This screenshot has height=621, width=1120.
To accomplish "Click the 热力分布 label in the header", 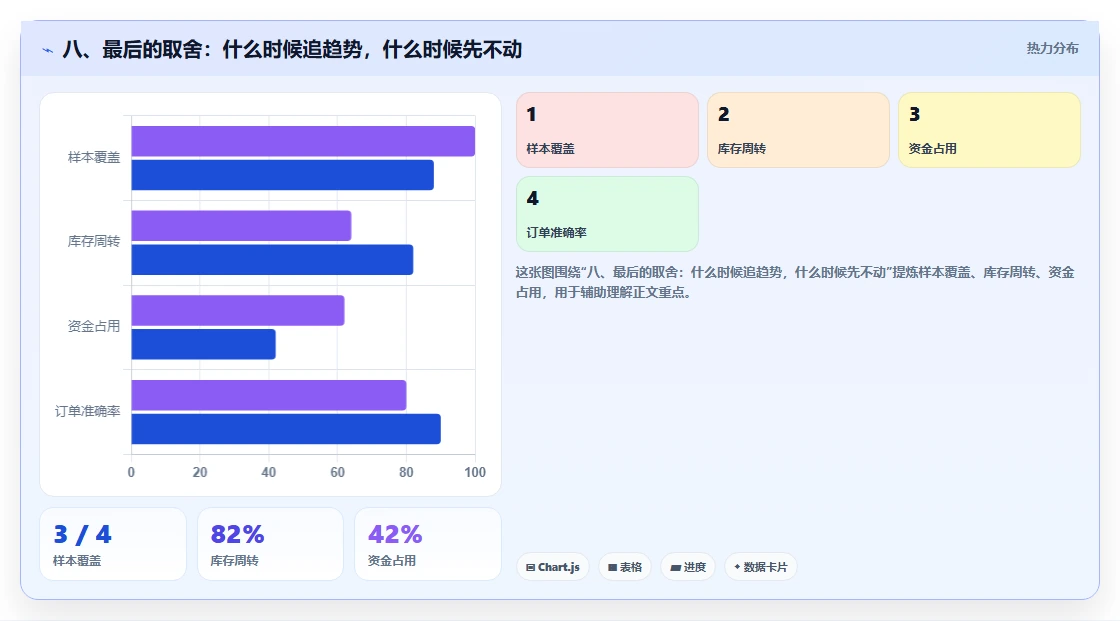I will tap(1052, 49).
